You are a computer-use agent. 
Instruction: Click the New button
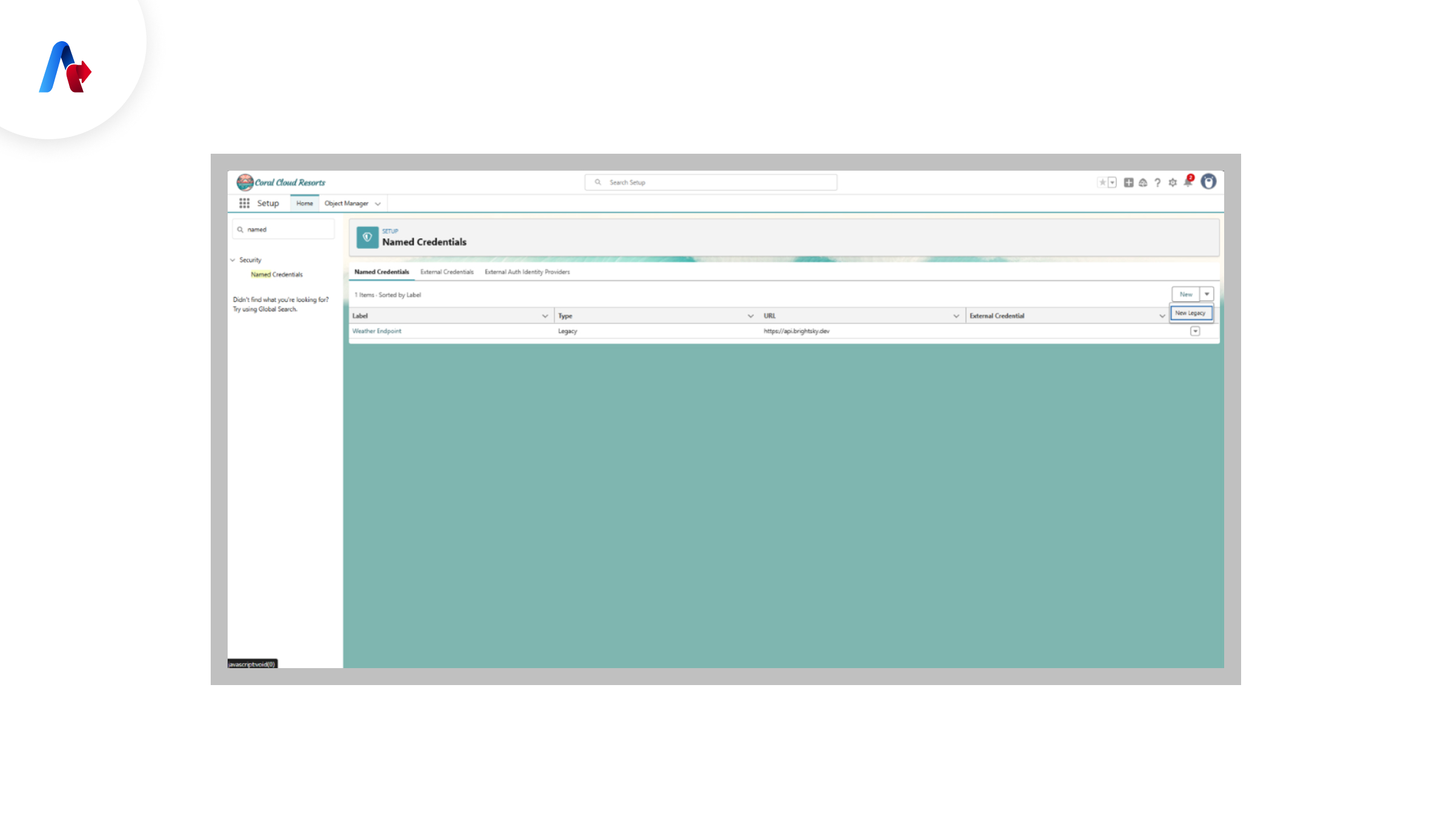click(x=1185, y=294)
